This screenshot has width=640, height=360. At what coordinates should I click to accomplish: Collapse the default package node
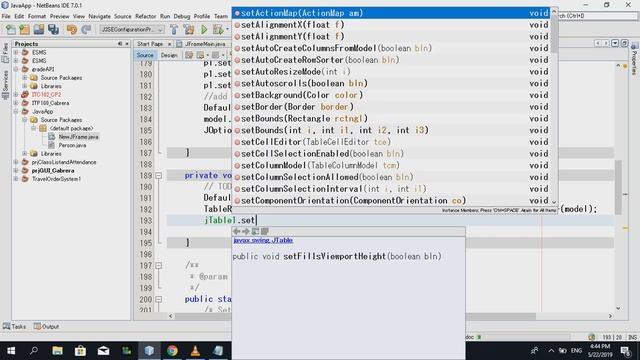pos(33,128)
